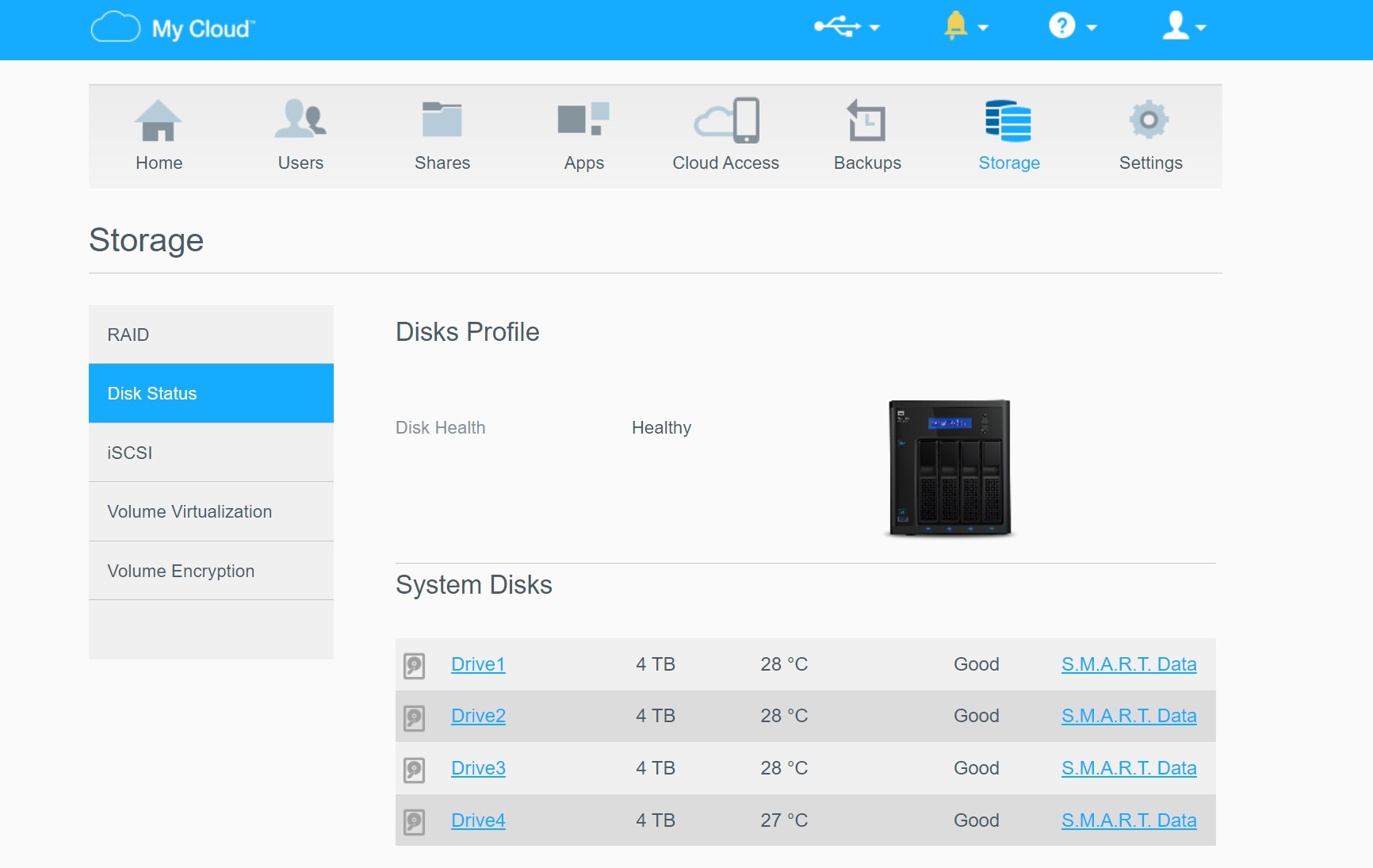Click the System Disks heading
Screen dimensions: 1373x868
point(473,585)
